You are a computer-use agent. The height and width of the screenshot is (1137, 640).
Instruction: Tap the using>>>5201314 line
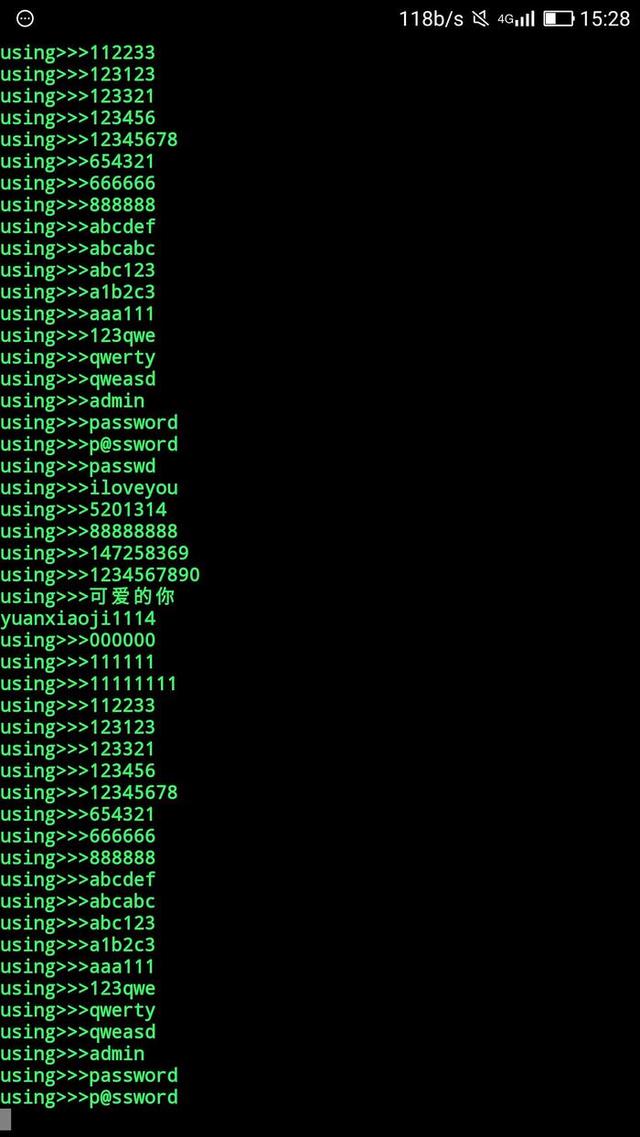[x=83, y=510]
